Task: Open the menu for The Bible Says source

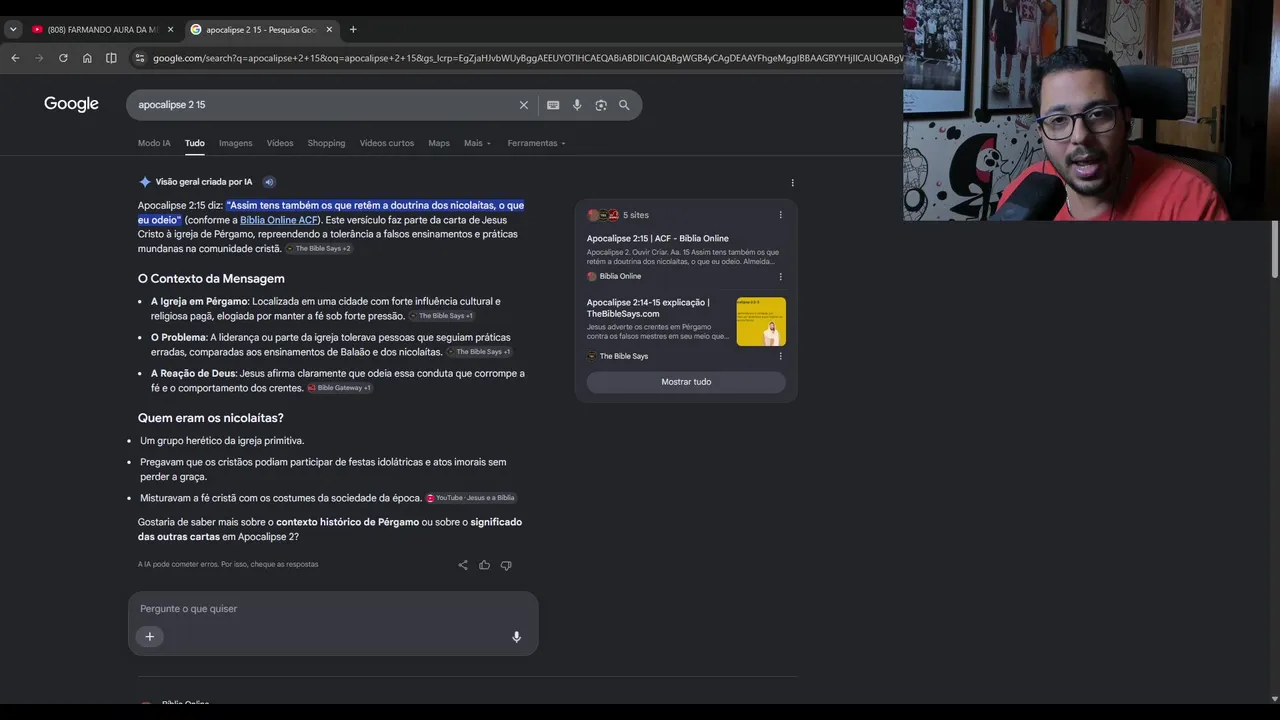Action: (x=781, y=356)
